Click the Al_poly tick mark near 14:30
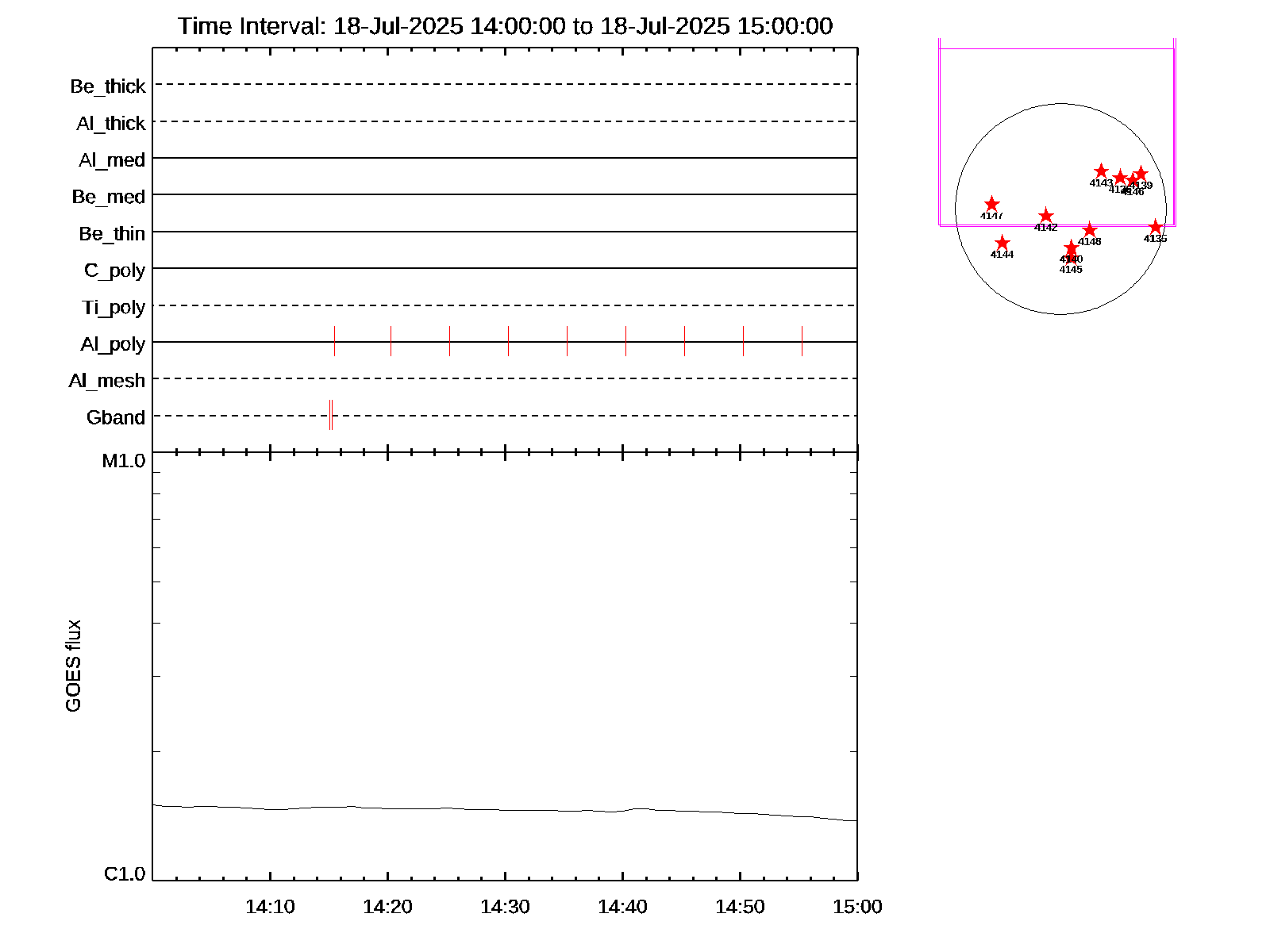The width and height of the screenshot is (1270, 952). click(x=508, y=341)
